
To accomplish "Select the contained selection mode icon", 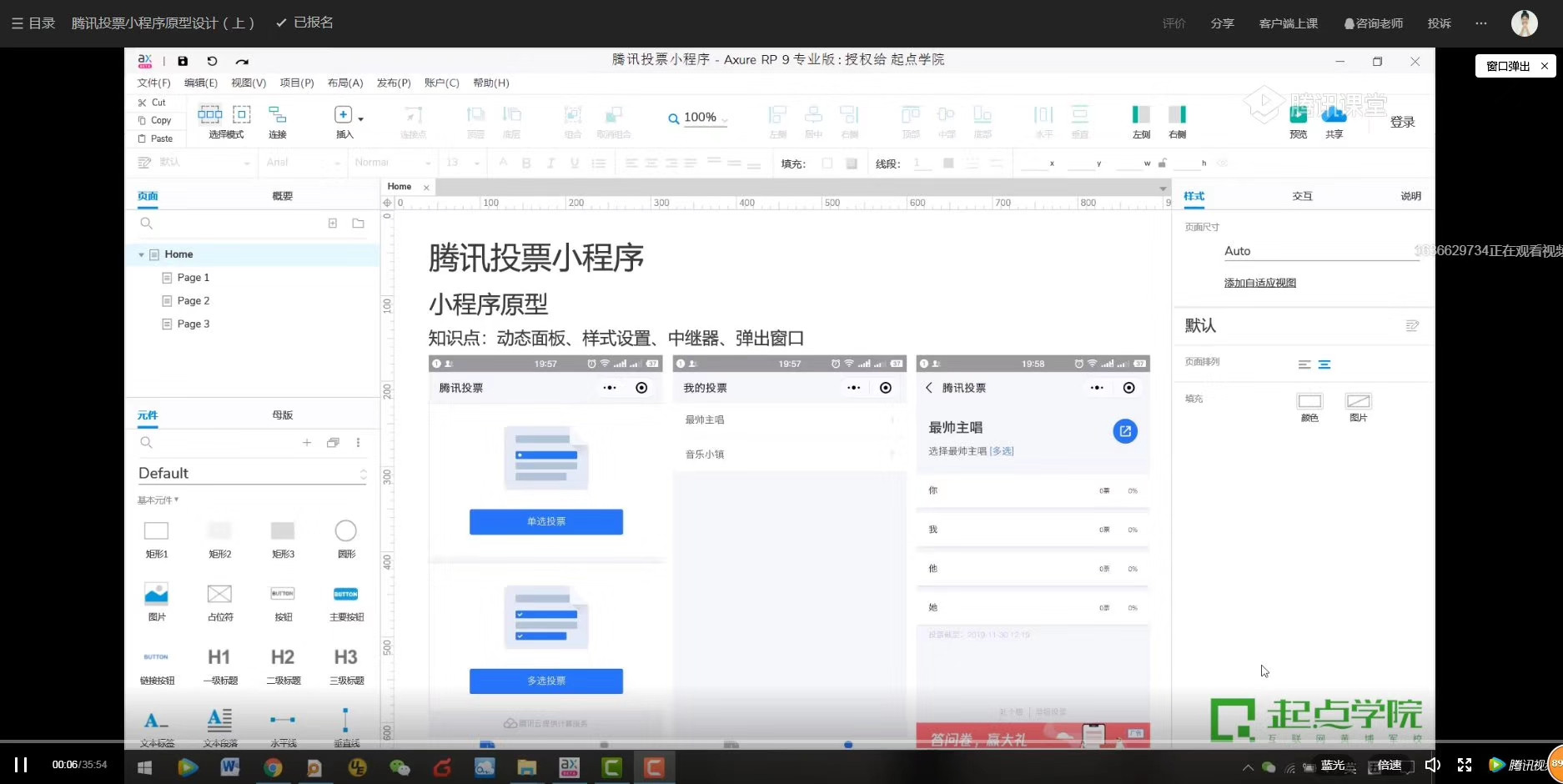I will [x=242, y=114].
